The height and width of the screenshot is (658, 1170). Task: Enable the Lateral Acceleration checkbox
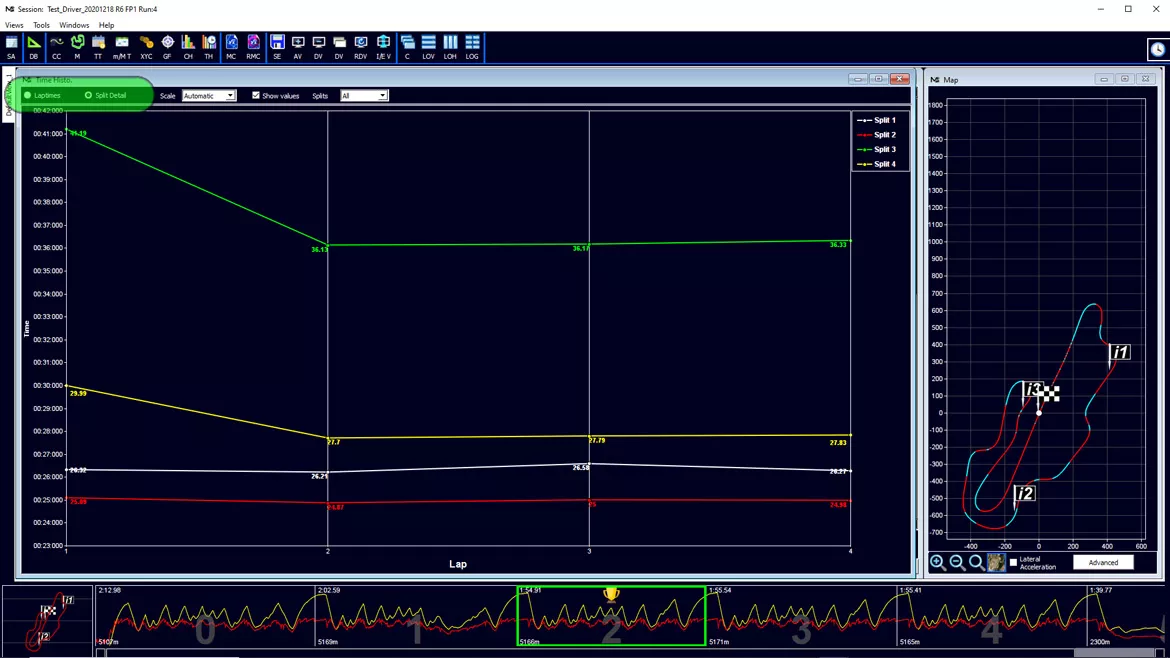point(1013,563)
